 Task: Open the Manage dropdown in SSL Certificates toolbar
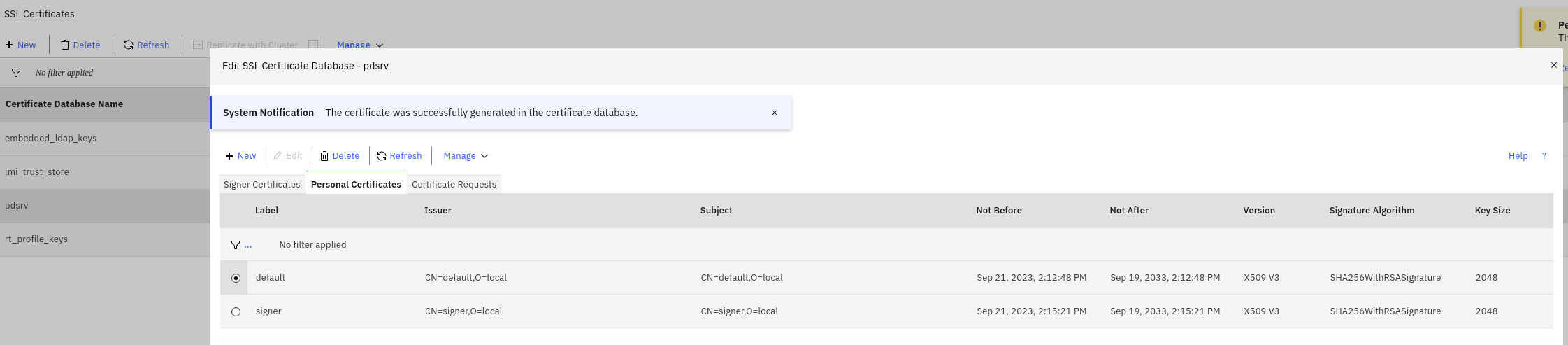(x=360, y=45)
